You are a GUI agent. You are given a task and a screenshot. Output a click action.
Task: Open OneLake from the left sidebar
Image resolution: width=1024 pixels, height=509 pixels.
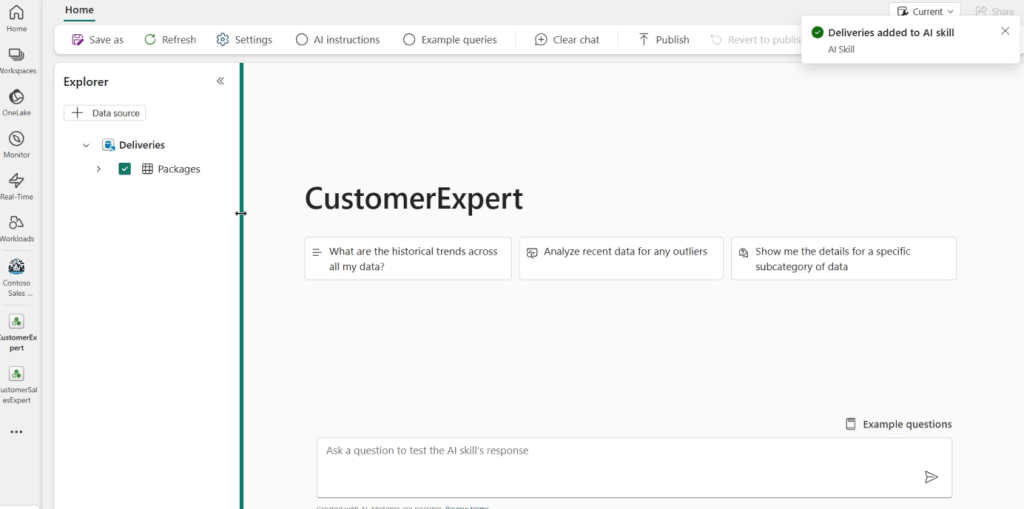point(16,102)
